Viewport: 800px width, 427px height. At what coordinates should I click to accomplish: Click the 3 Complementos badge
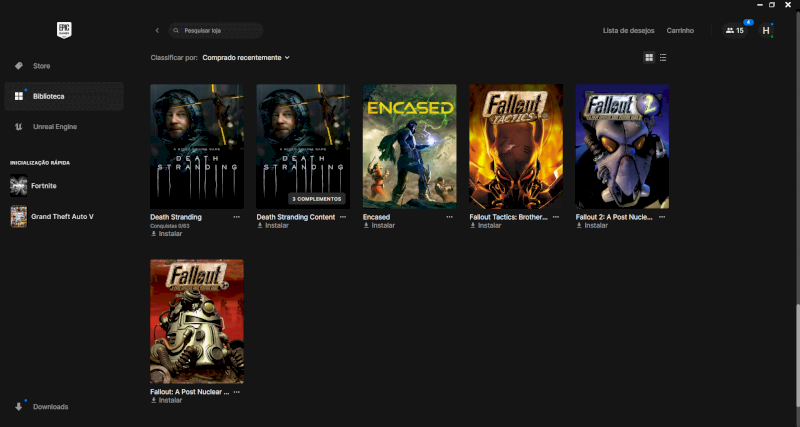(x=317, y=198)
